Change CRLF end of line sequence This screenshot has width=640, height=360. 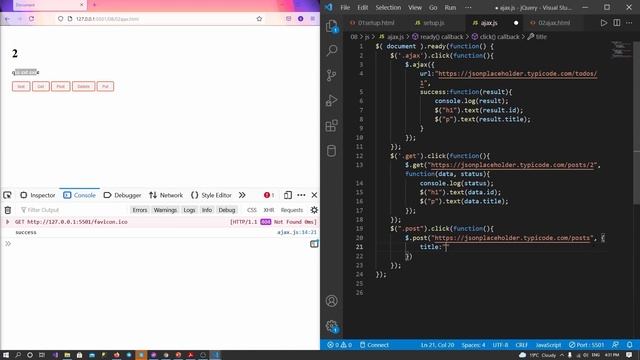coord(521,345)
